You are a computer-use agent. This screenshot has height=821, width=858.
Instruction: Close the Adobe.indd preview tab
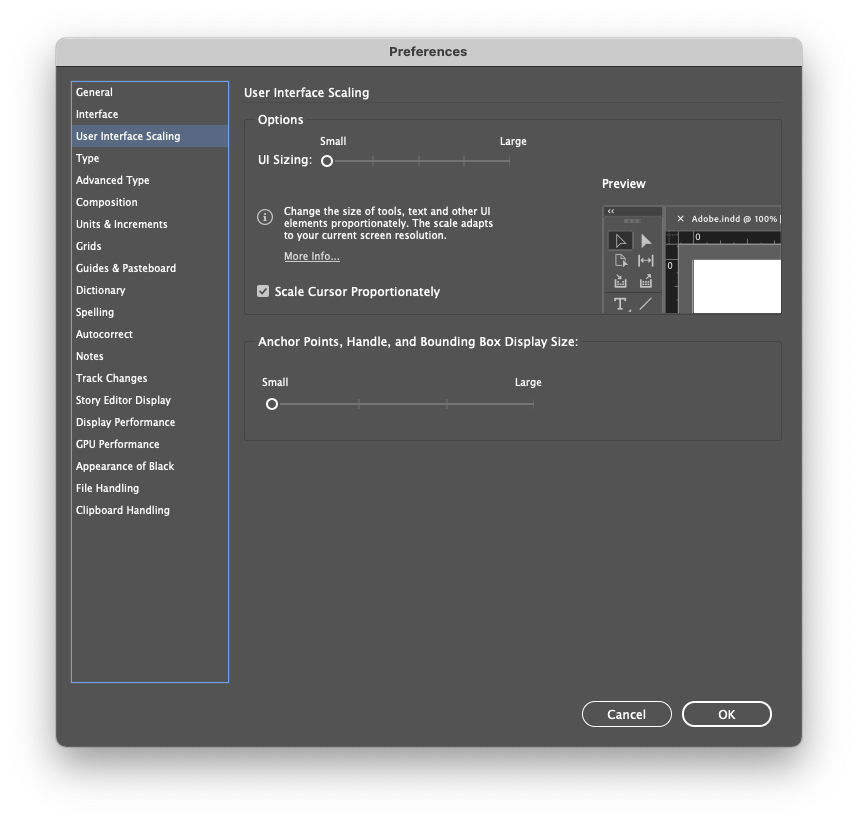pyautogui.click(x=680, y=219)
